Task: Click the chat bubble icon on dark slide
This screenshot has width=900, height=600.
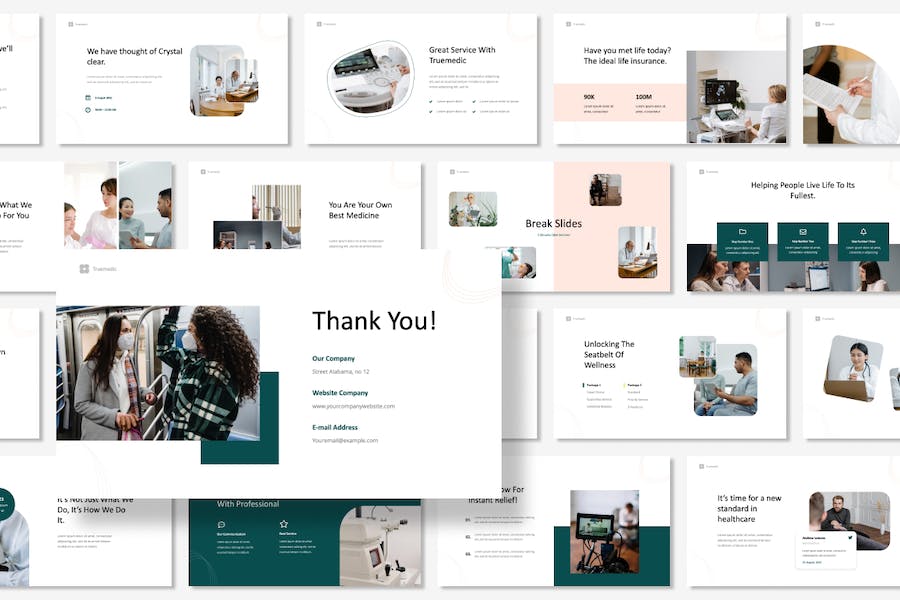Action: (221, 524)
